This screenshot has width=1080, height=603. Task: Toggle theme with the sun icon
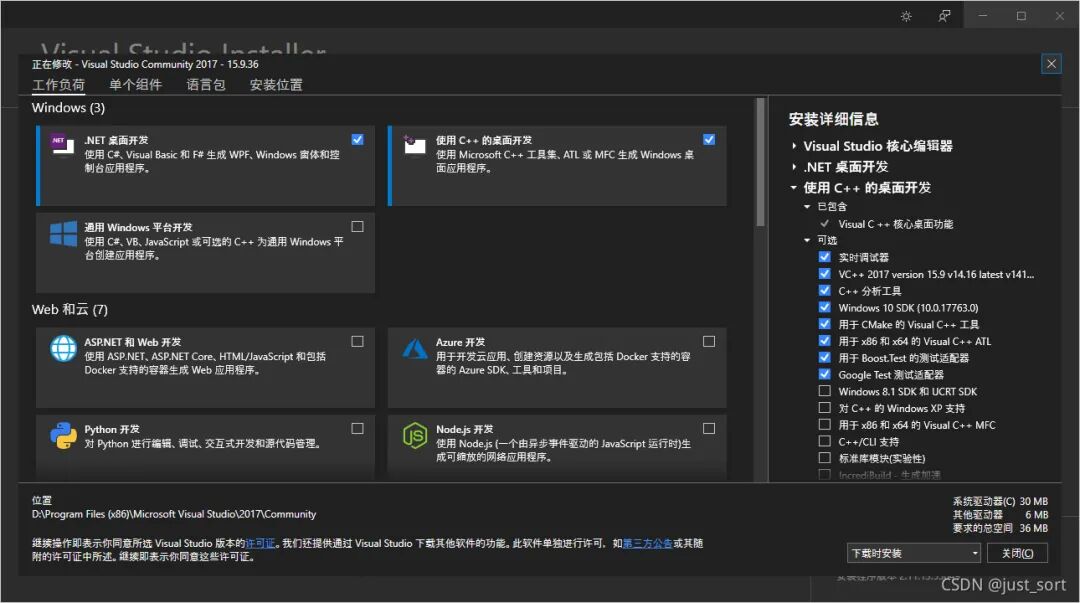pos(906,16)
